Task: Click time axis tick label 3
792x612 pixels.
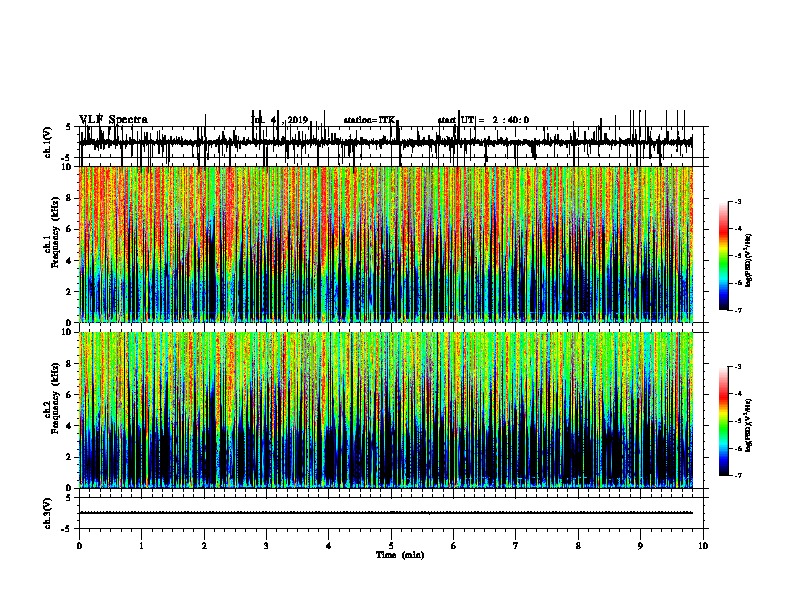Action: [266, 545]
